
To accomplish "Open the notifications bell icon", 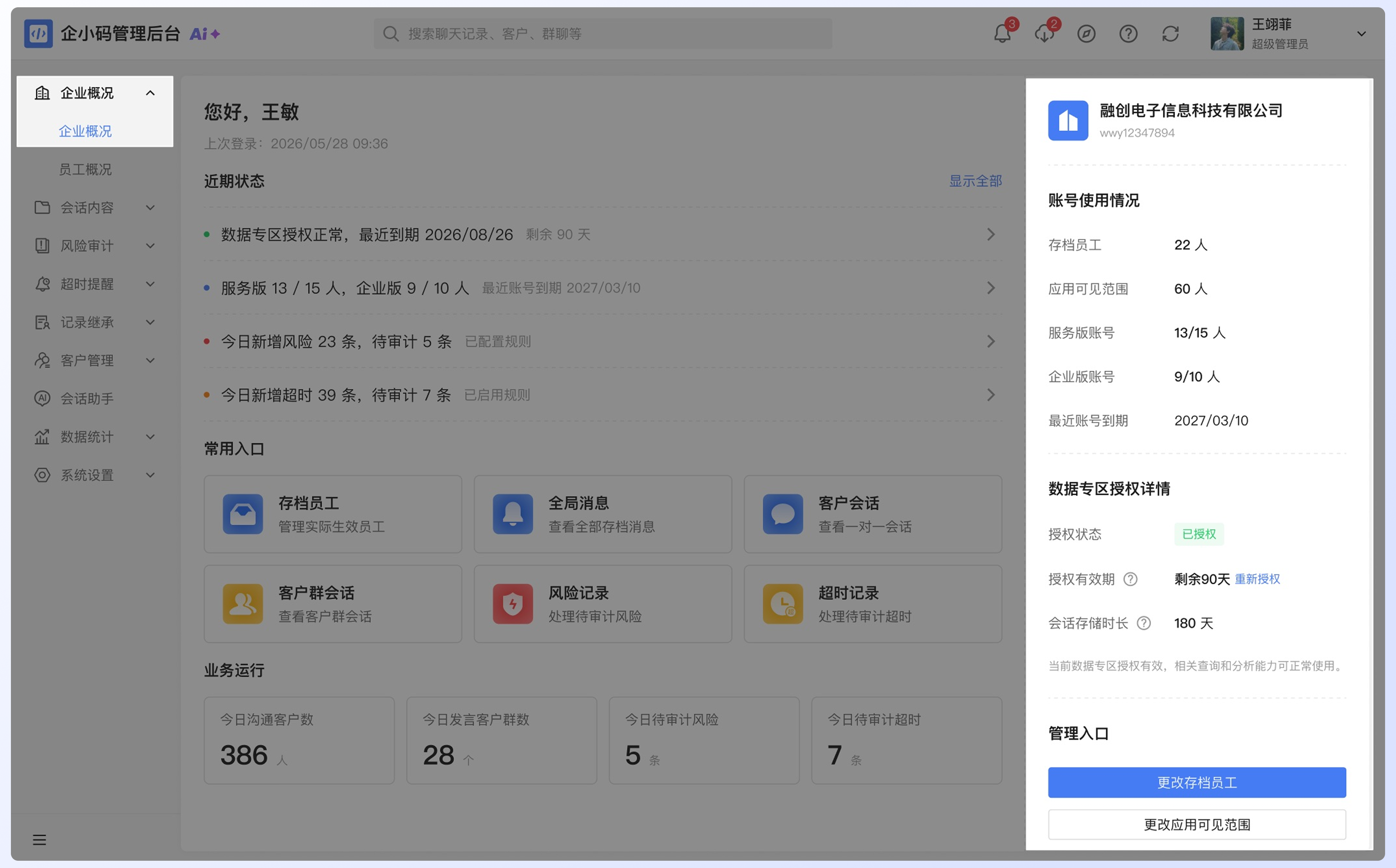I will coord(1002,33).
